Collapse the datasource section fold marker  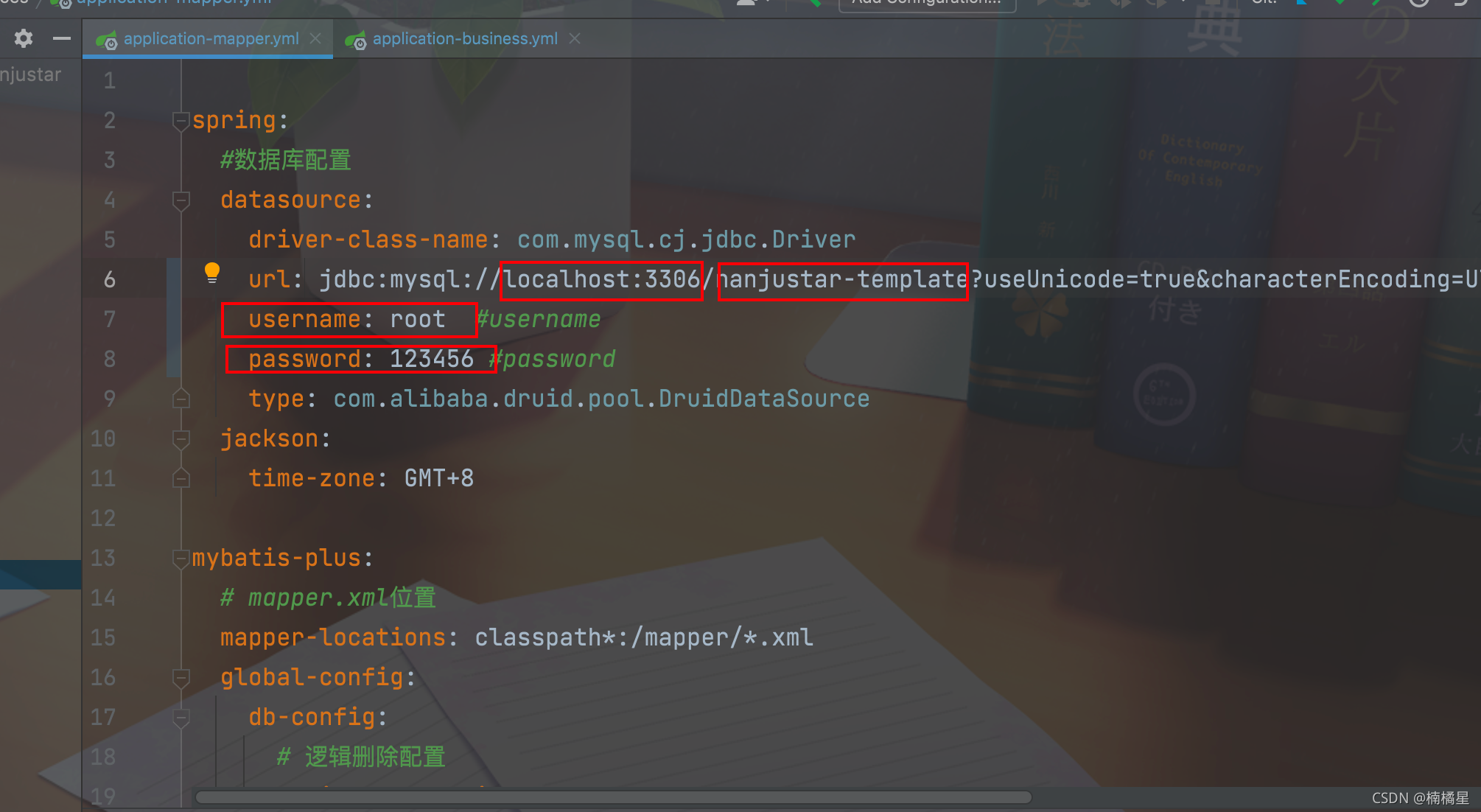tap(181, 200)
